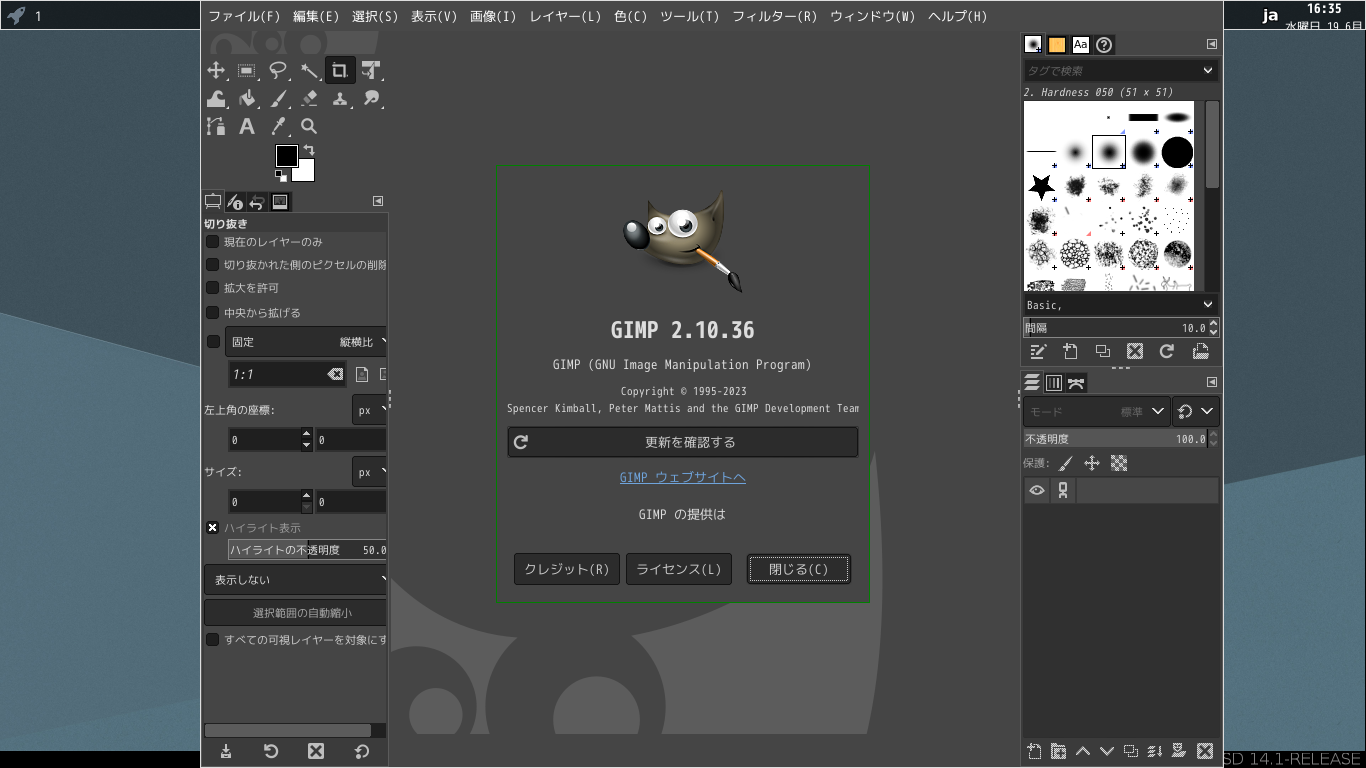This screenshot has width=1366, height=768.
Task: Open the brushes panel configure menu arrow
Action: pyautogui.click(x=1211, y=44)
